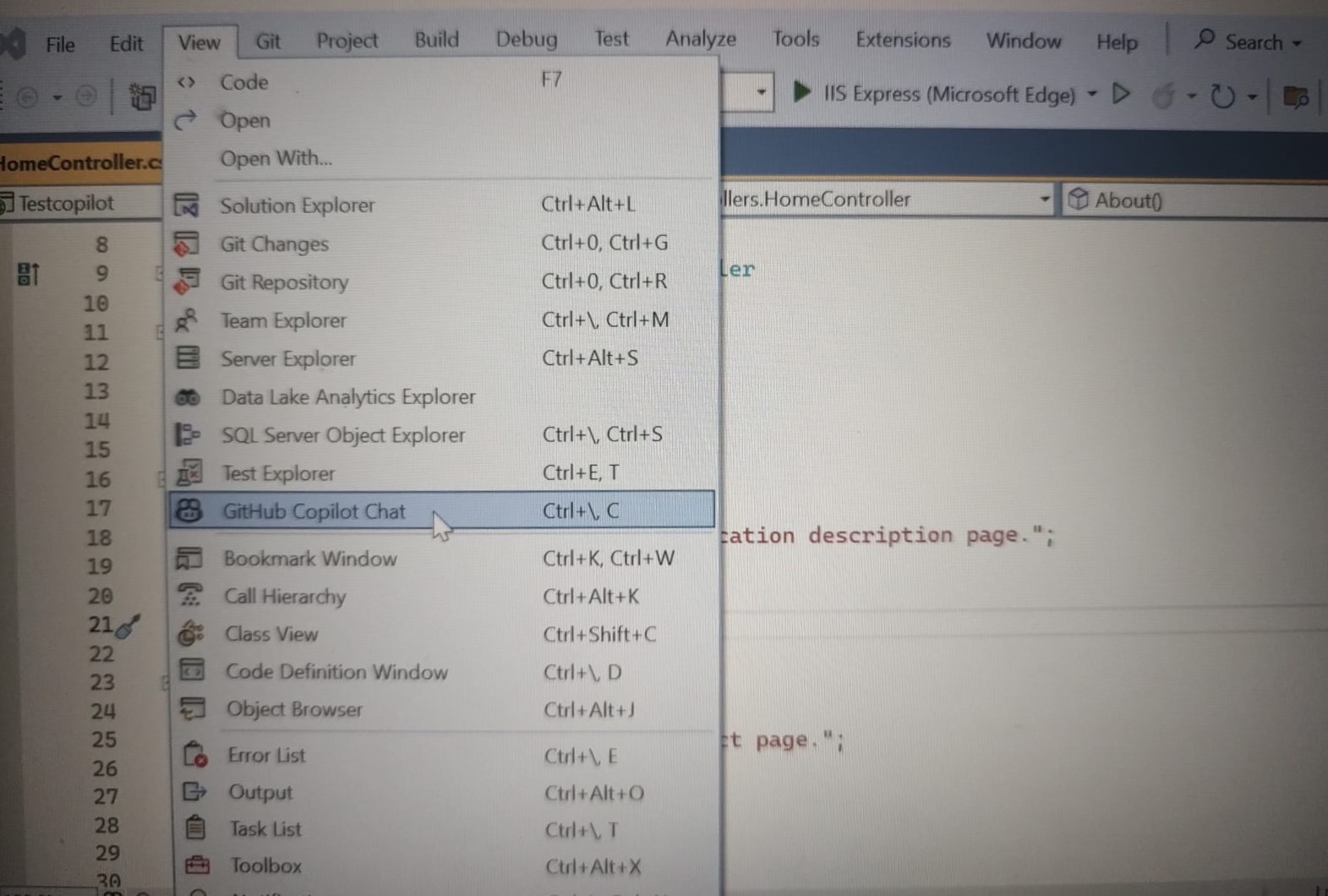Image resolution: width=1328 pixels, height=896 pixels.
Task: Click the hot reload flame icon
Action: click(1164, 96)
